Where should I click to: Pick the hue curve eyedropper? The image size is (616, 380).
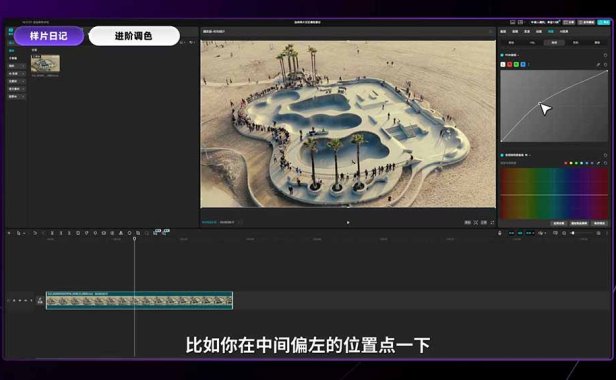[x=599, y=163]
